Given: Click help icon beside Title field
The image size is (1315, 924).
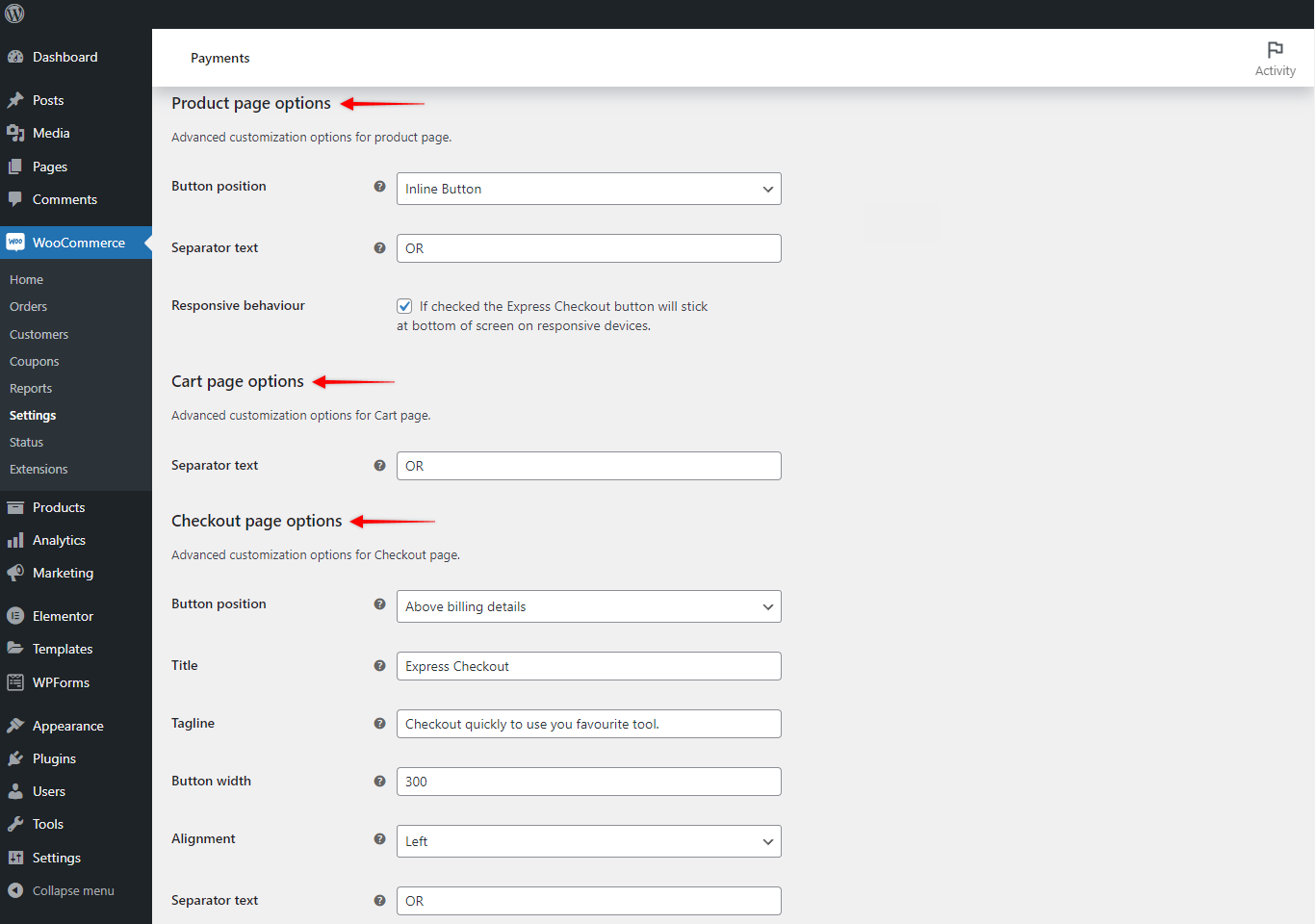Looking at the screenshot, I should 380,666.
